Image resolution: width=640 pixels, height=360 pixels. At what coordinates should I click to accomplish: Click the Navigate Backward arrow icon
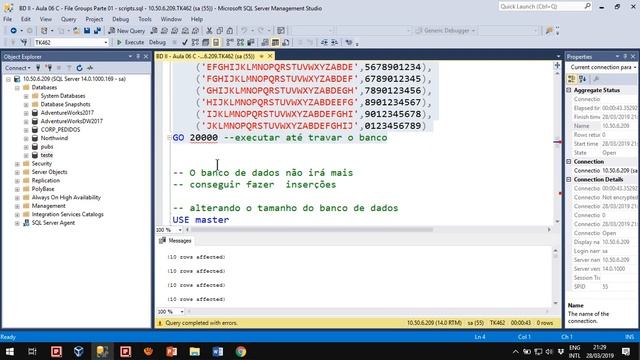13,31
